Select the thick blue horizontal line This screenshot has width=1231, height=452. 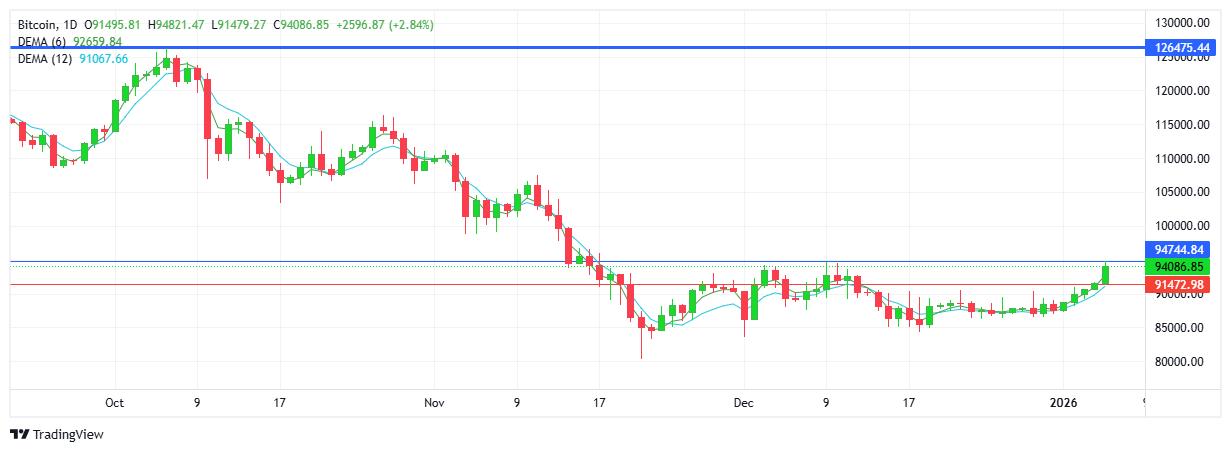(x=600, y=47)
